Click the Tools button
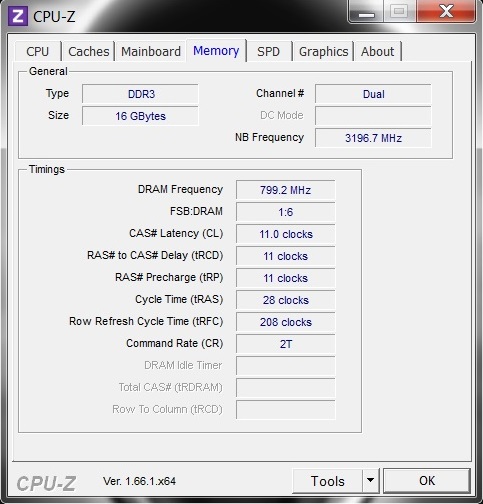The width and height of the screenshot is (483, 504). click(327, 480)
